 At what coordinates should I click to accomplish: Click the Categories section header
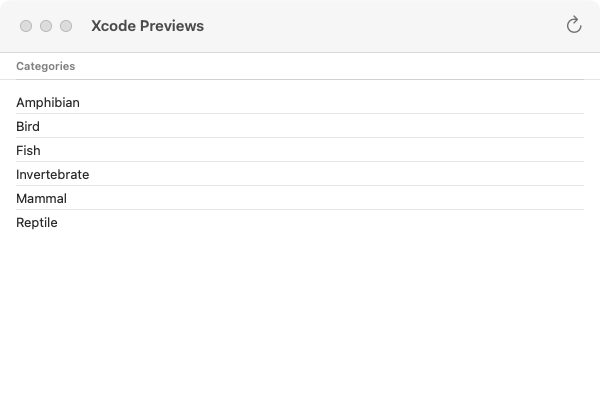point(45,66)
